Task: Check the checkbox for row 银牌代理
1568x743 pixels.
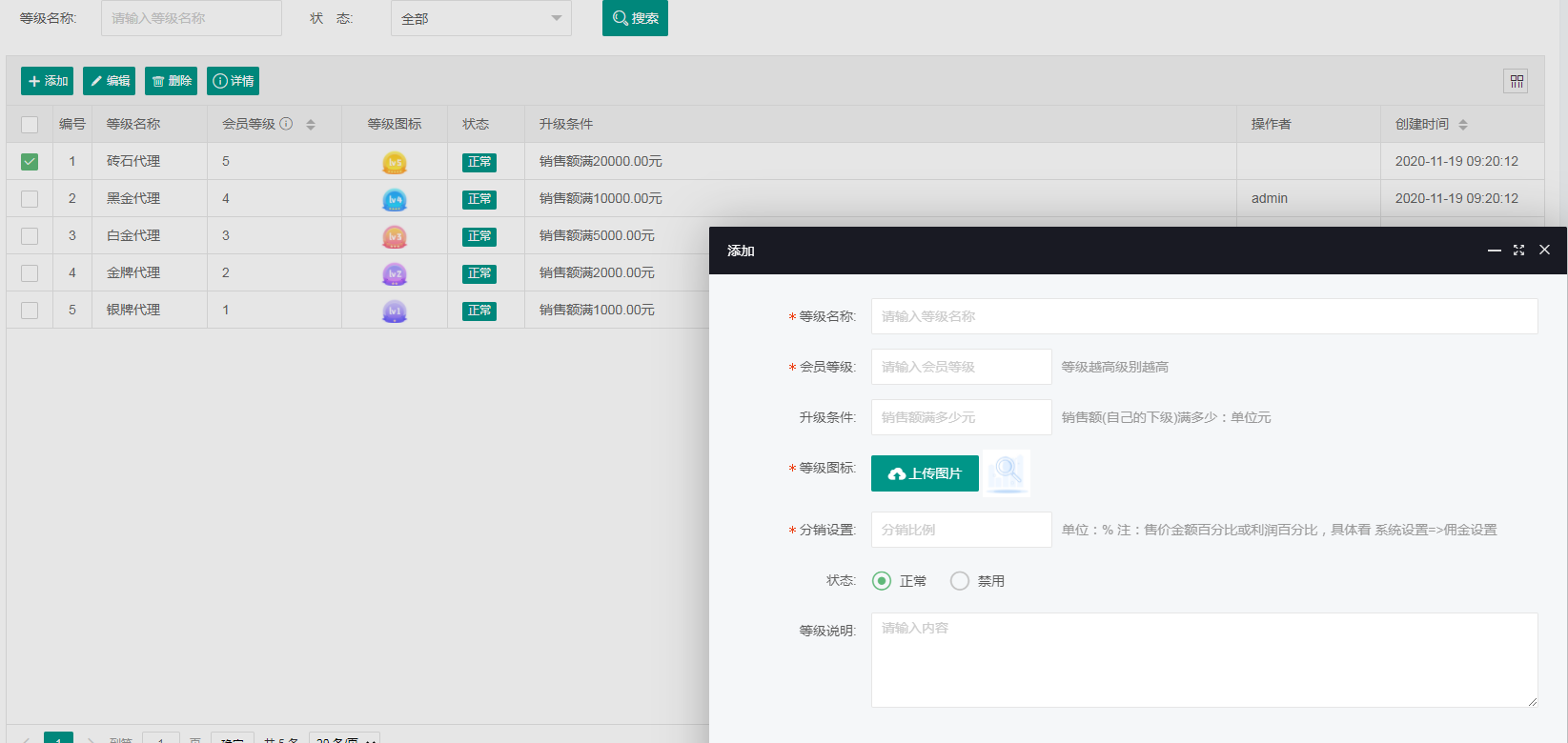Action: (x=30, y=311)
